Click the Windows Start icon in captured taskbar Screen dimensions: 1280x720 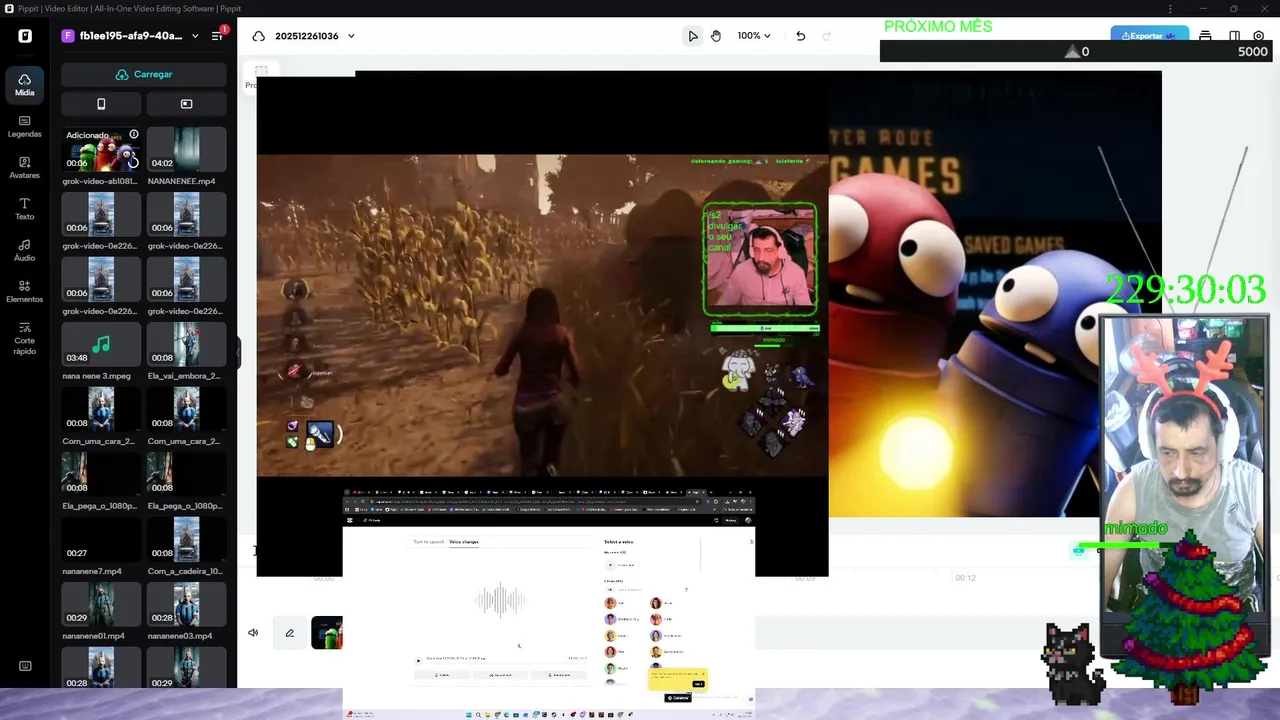[x=468, y=714]
